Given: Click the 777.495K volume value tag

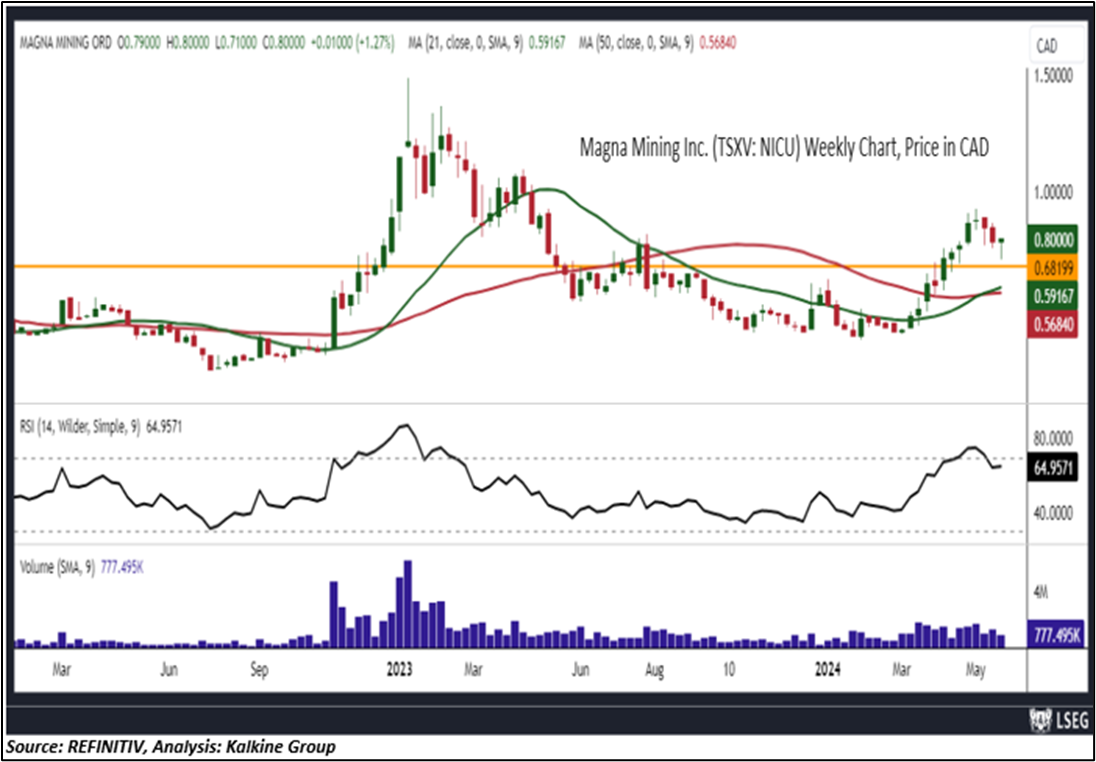Looking at the screenshot, I should click(x=1053, y=634).
